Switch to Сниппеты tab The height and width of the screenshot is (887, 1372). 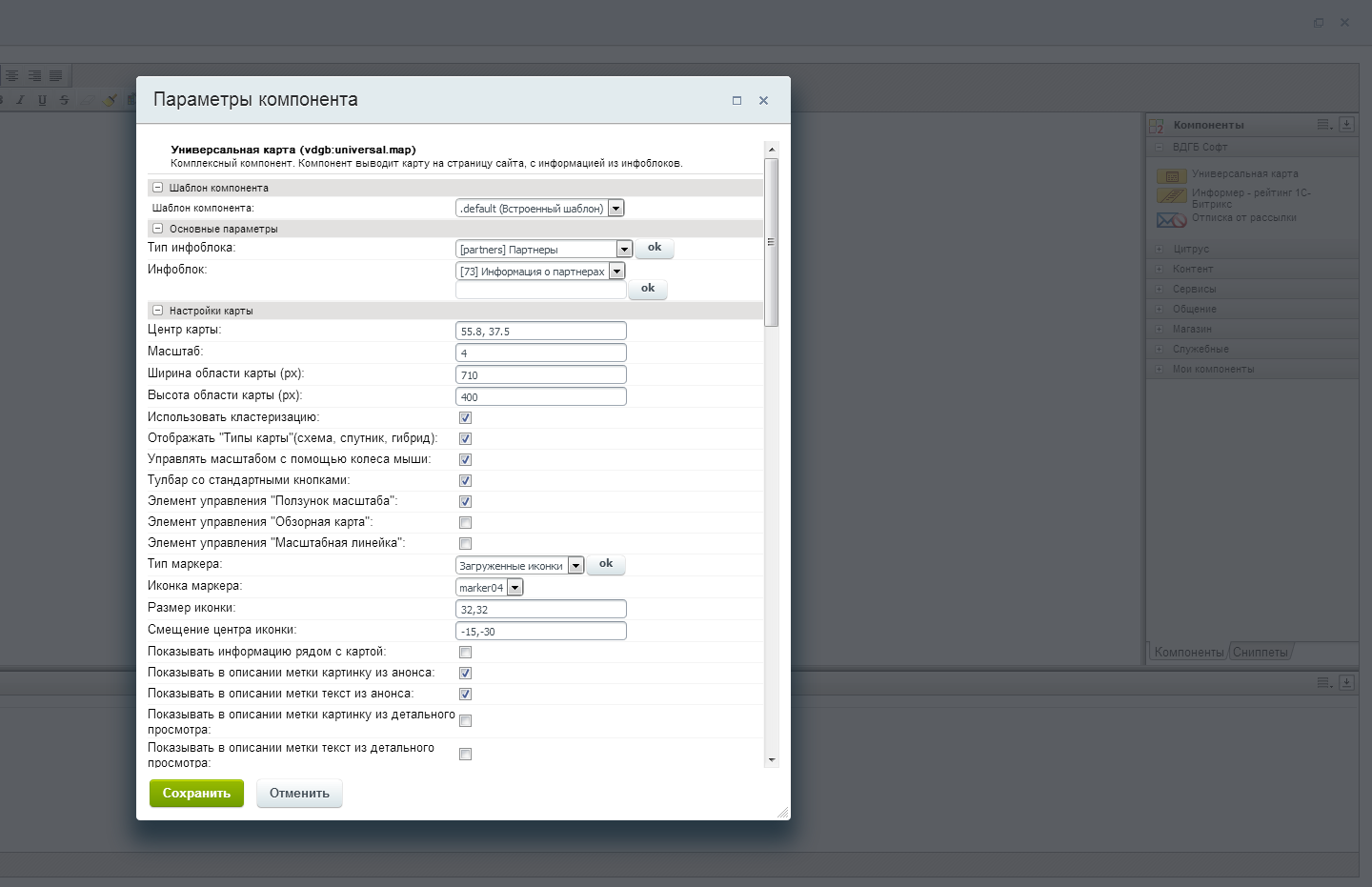coord(1260,652)
